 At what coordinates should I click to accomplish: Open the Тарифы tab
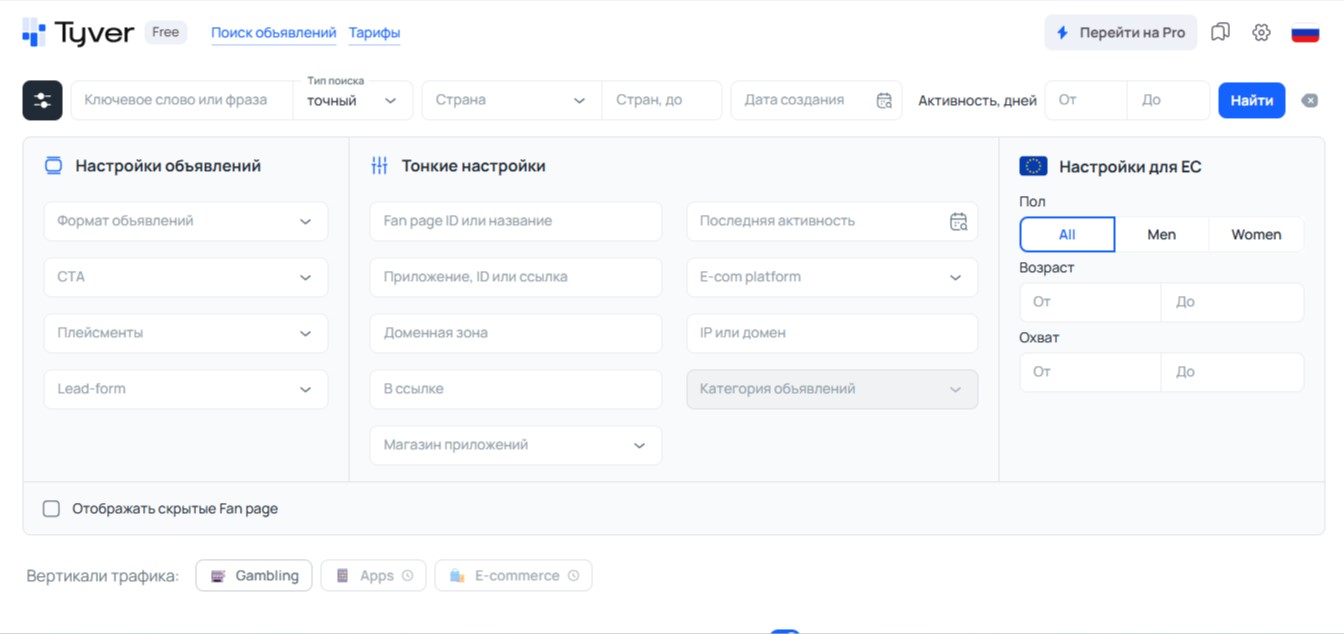374,33
